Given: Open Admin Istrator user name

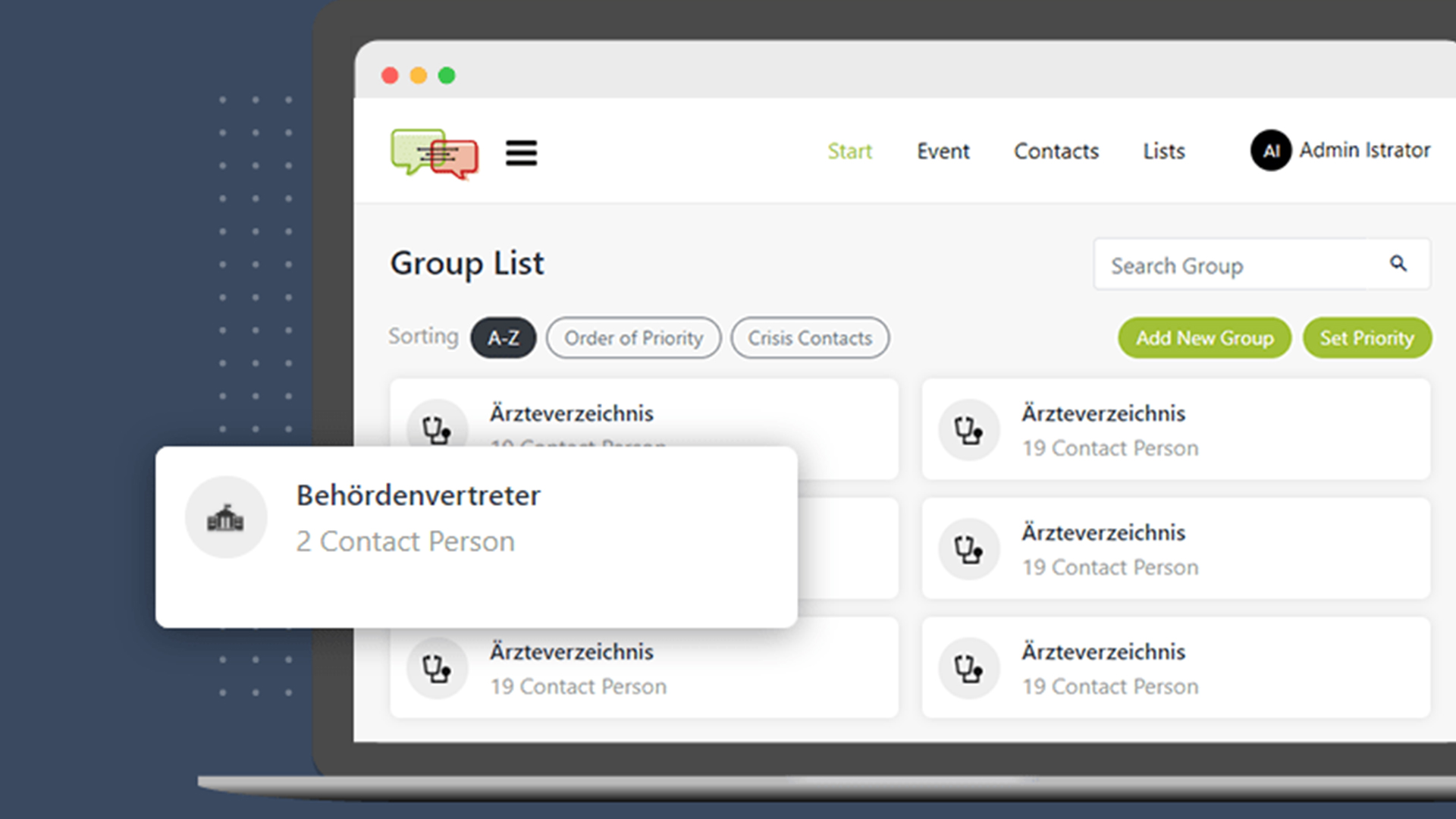Looking at the screenshot, I should (1365, 150).
